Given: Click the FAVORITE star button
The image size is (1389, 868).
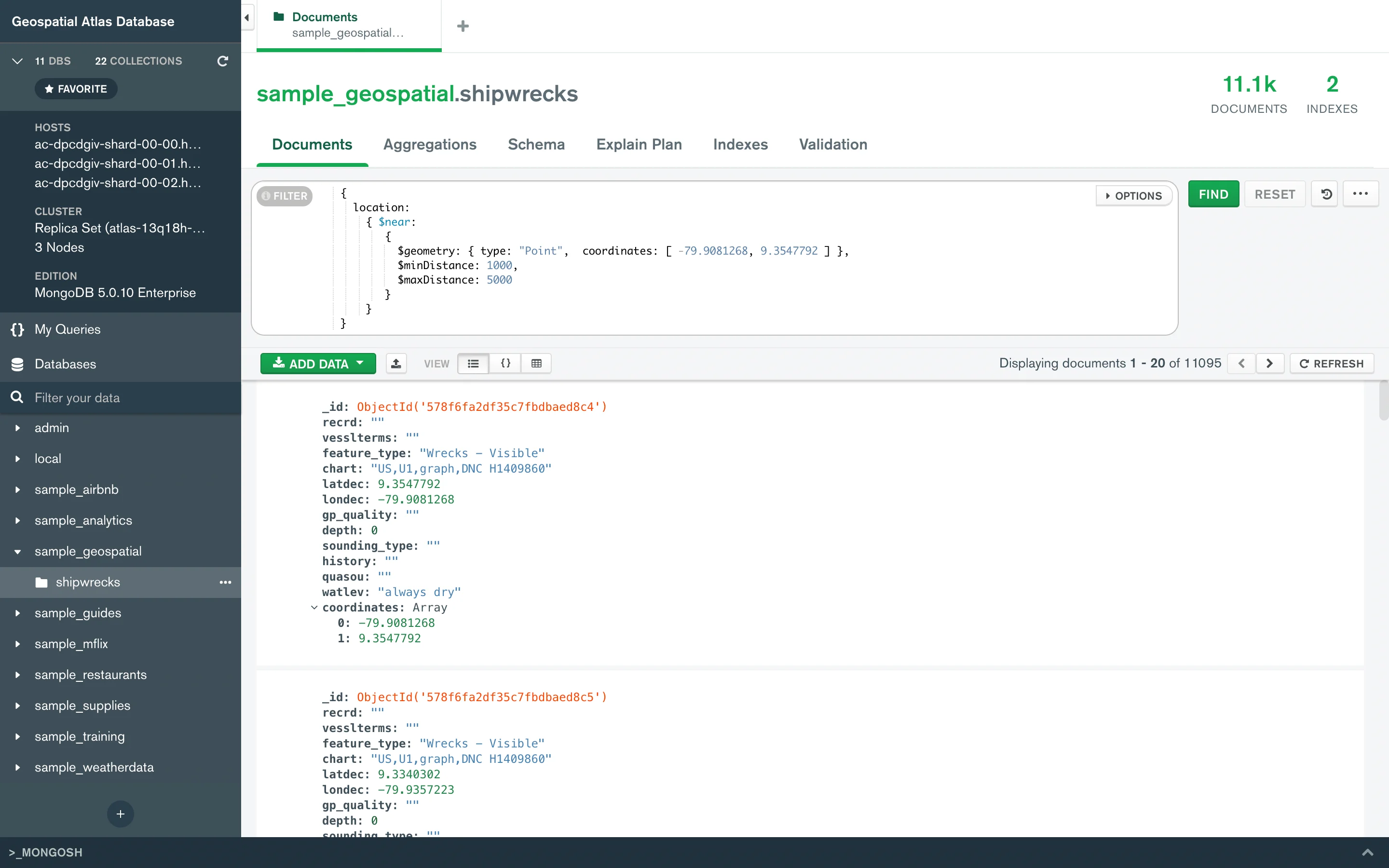Looking at the screenshot, I should point(76,89).
